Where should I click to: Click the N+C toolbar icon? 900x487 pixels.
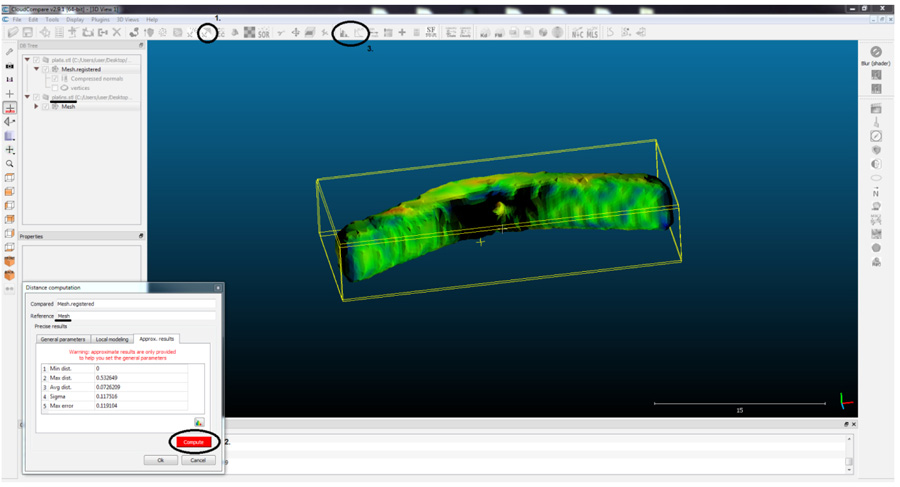click(577, 33)
